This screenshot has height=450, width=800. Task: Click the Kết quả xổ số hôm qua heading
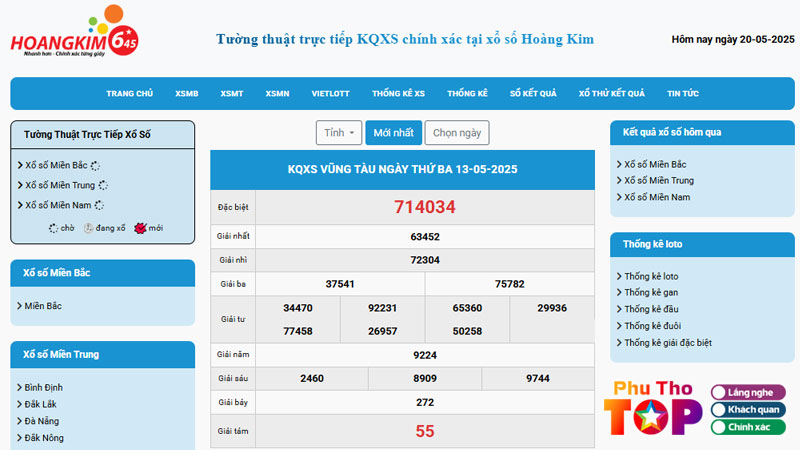point(672,133)
